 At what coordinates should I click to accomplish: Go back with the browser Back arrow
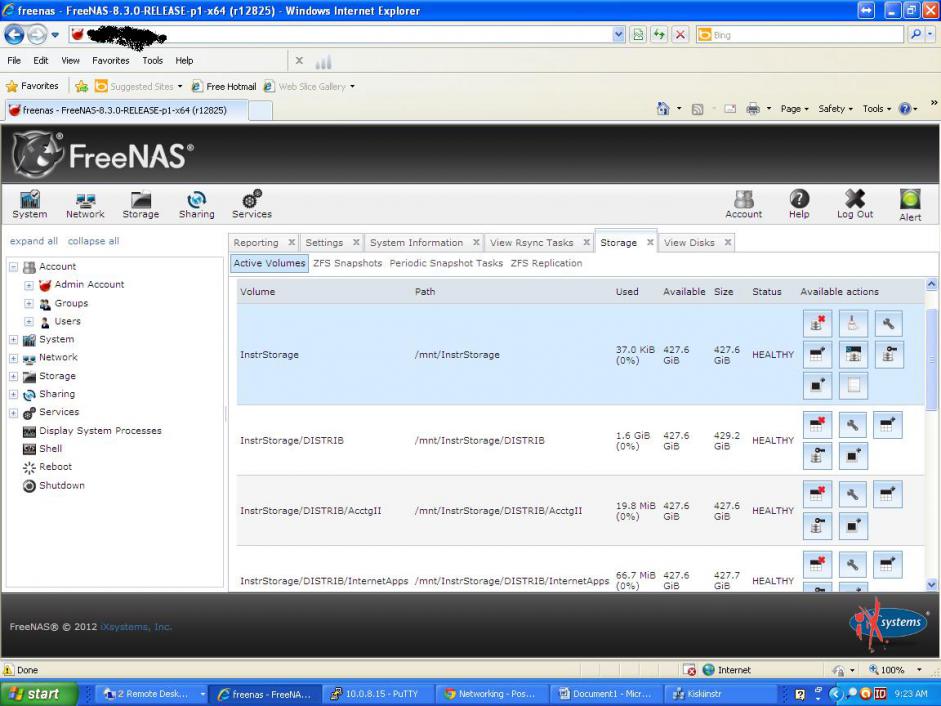coord(14,35)
